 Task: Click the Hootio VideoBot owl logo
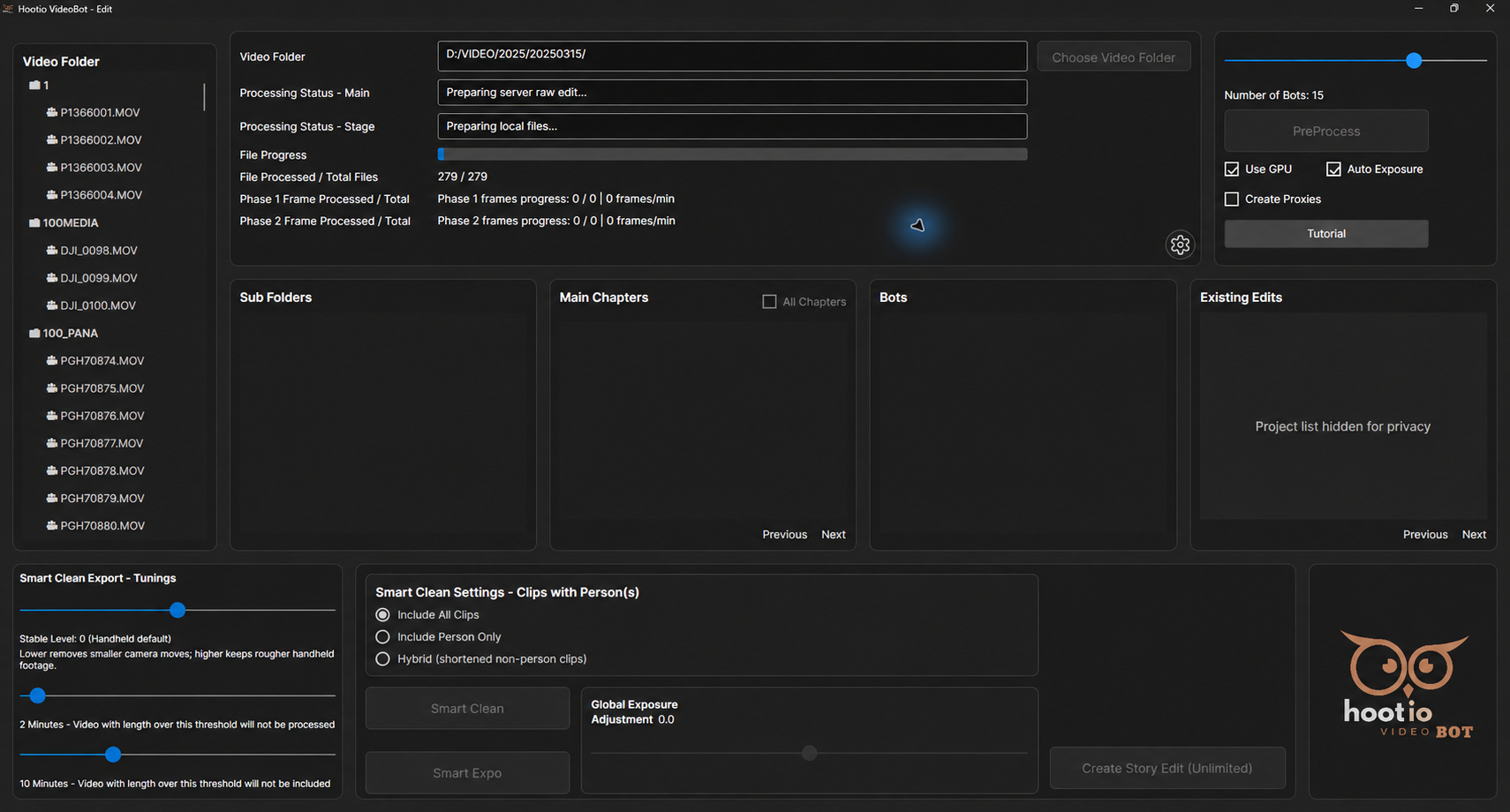point(1408,684)
